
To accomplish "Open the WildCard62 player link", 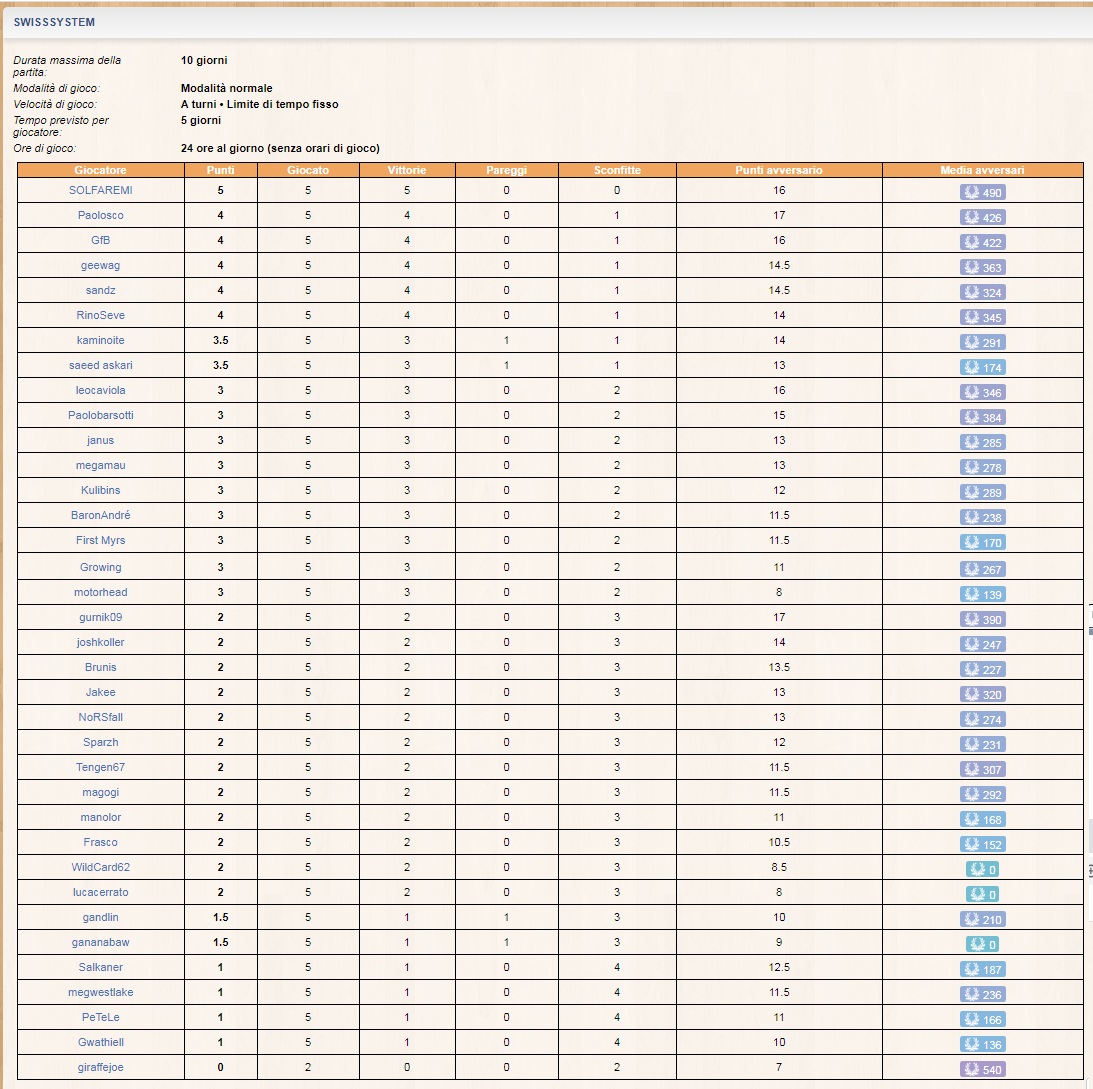I will 100,867.
